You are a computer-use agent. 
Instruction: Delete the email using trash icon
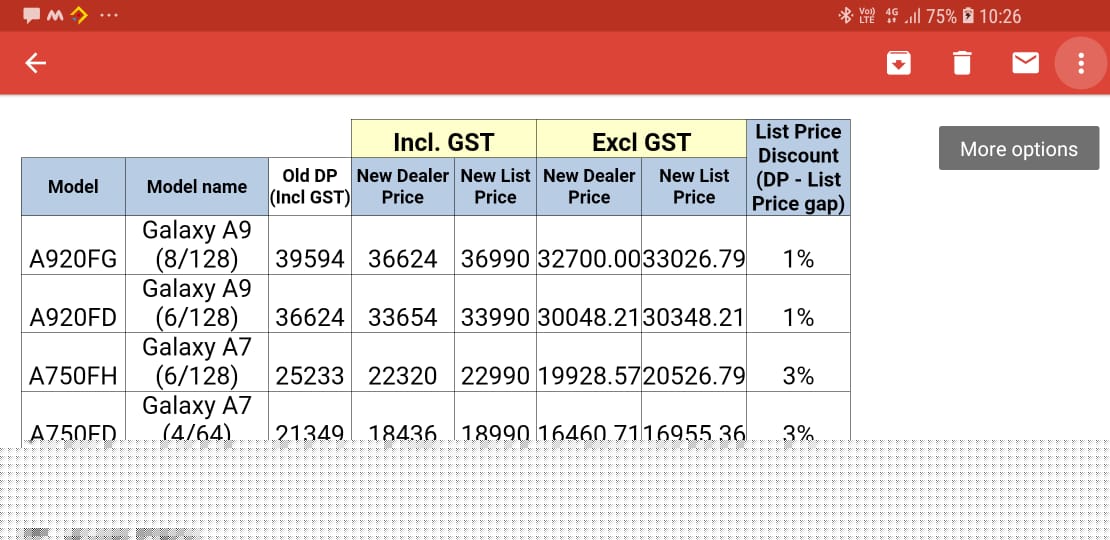point(961,63)
